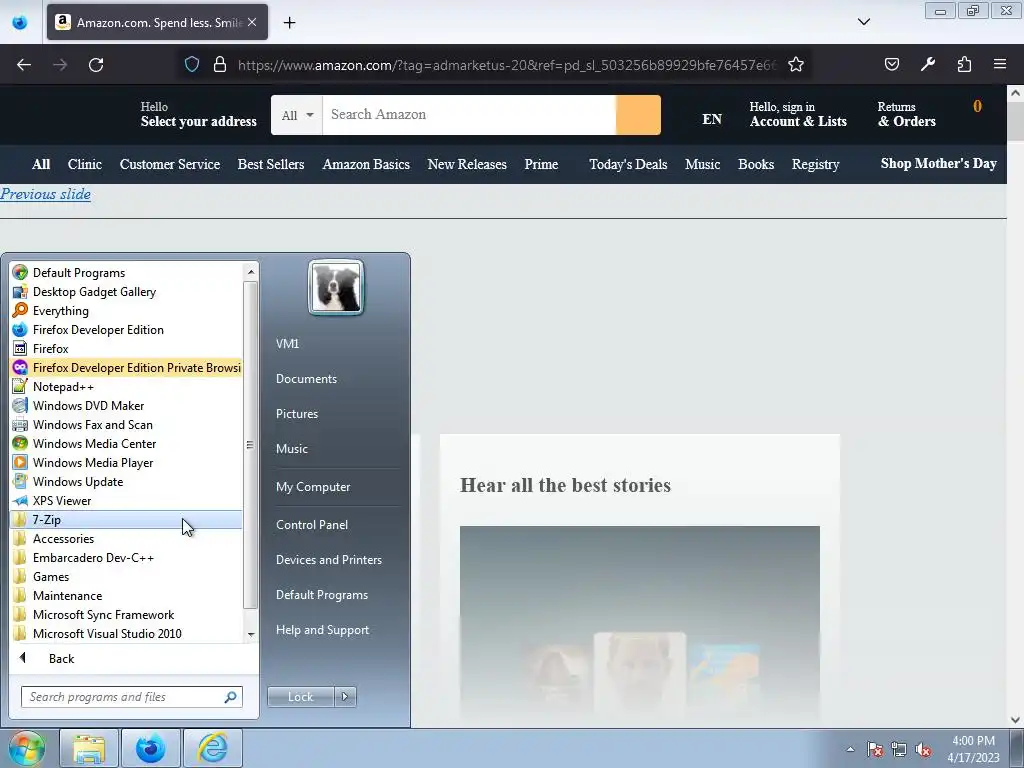Launch Desktop Gadget Gallery
This screenshot has height=768, width=1024.
[126, 291]
